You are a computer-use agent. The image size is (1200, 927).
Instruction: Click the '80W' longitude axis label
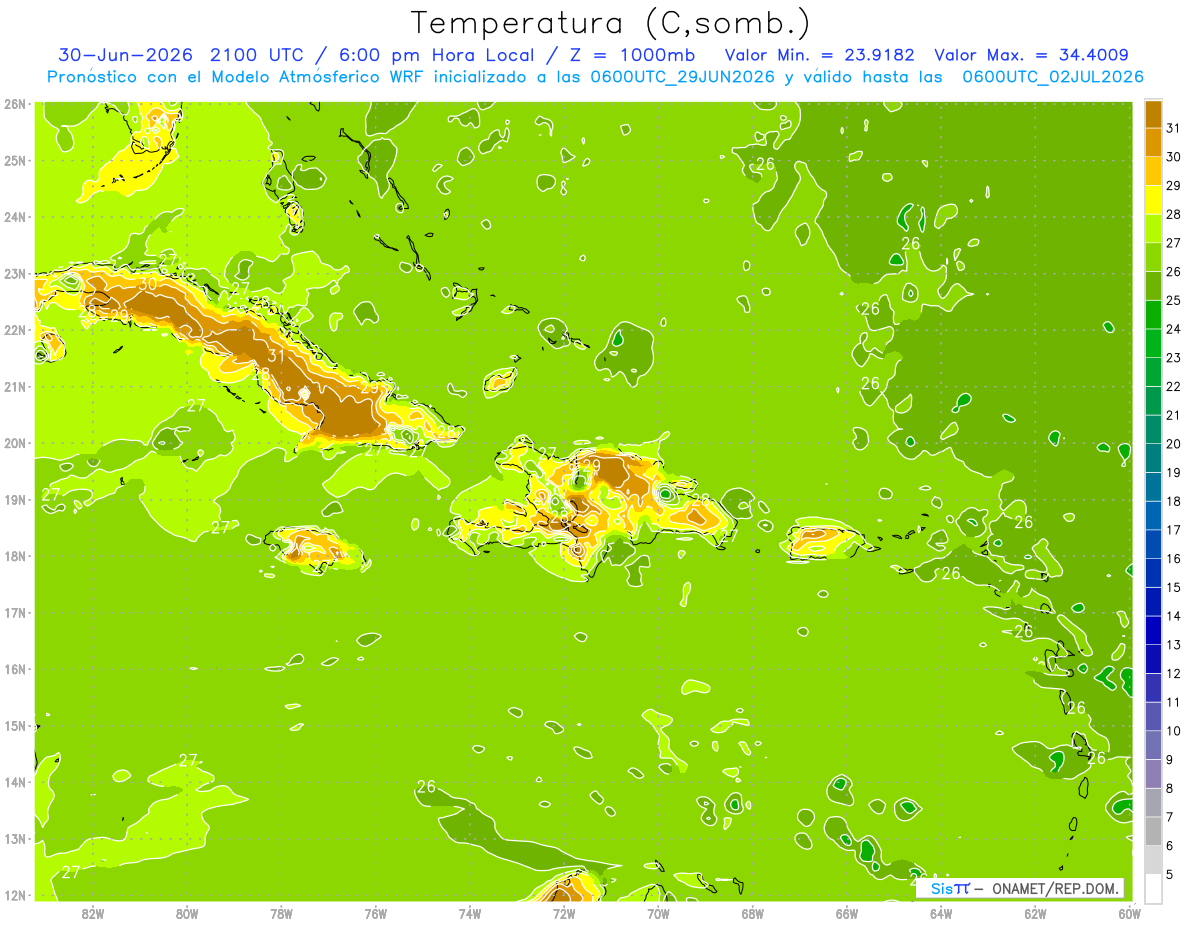pyautogui.click(x=187, y=913)
